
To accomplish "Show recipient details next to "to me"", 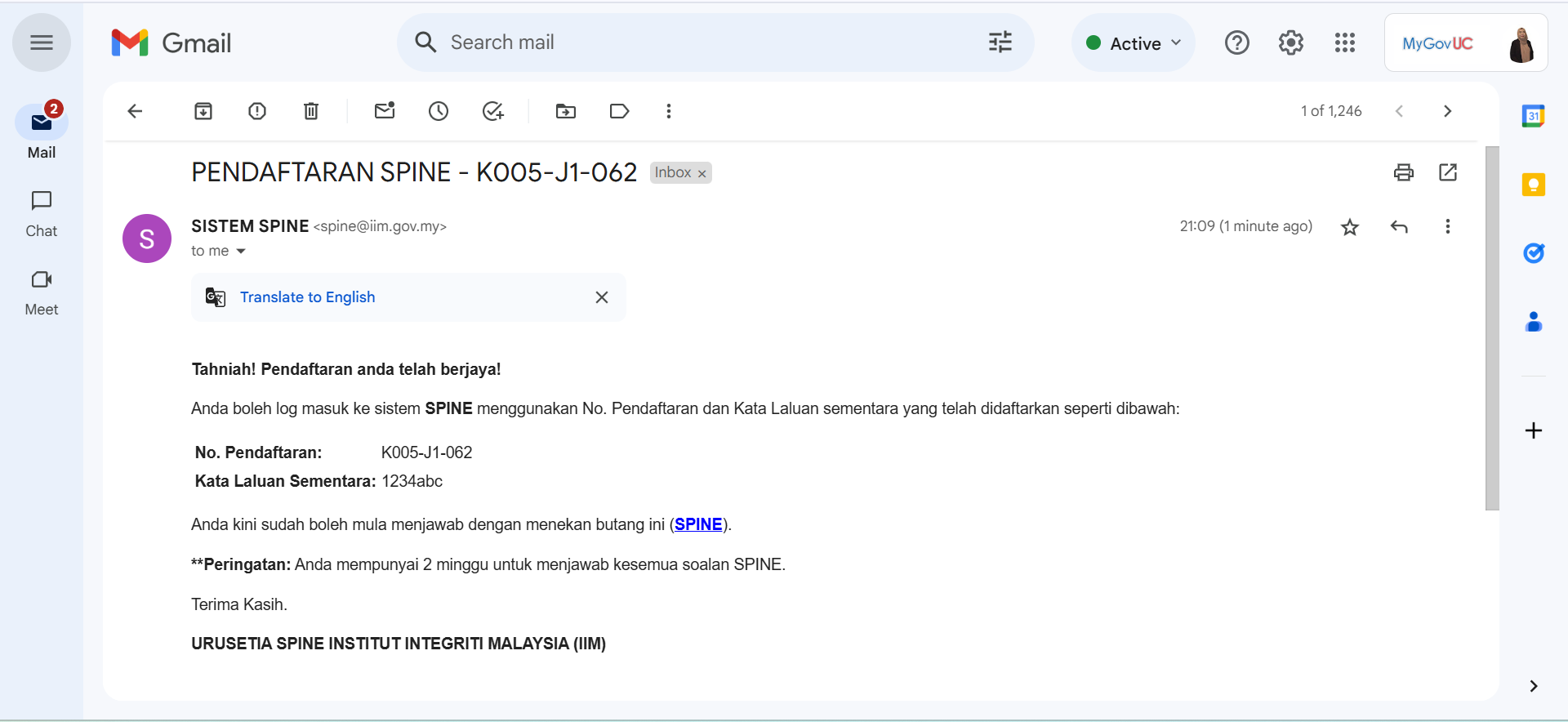I will (241, 252).
